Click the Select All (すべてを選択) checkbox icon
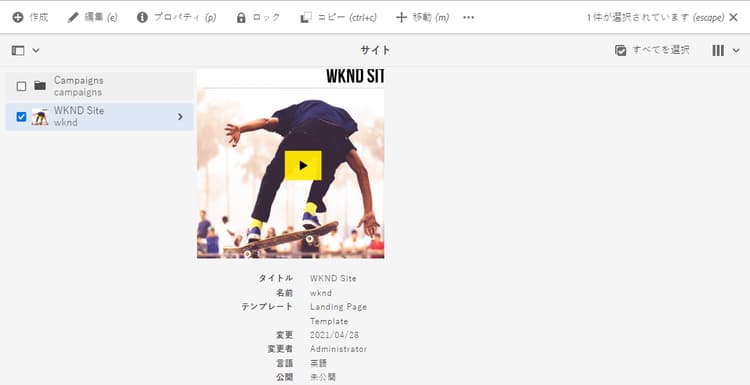The image size is (750, 385). coord(621,50)
